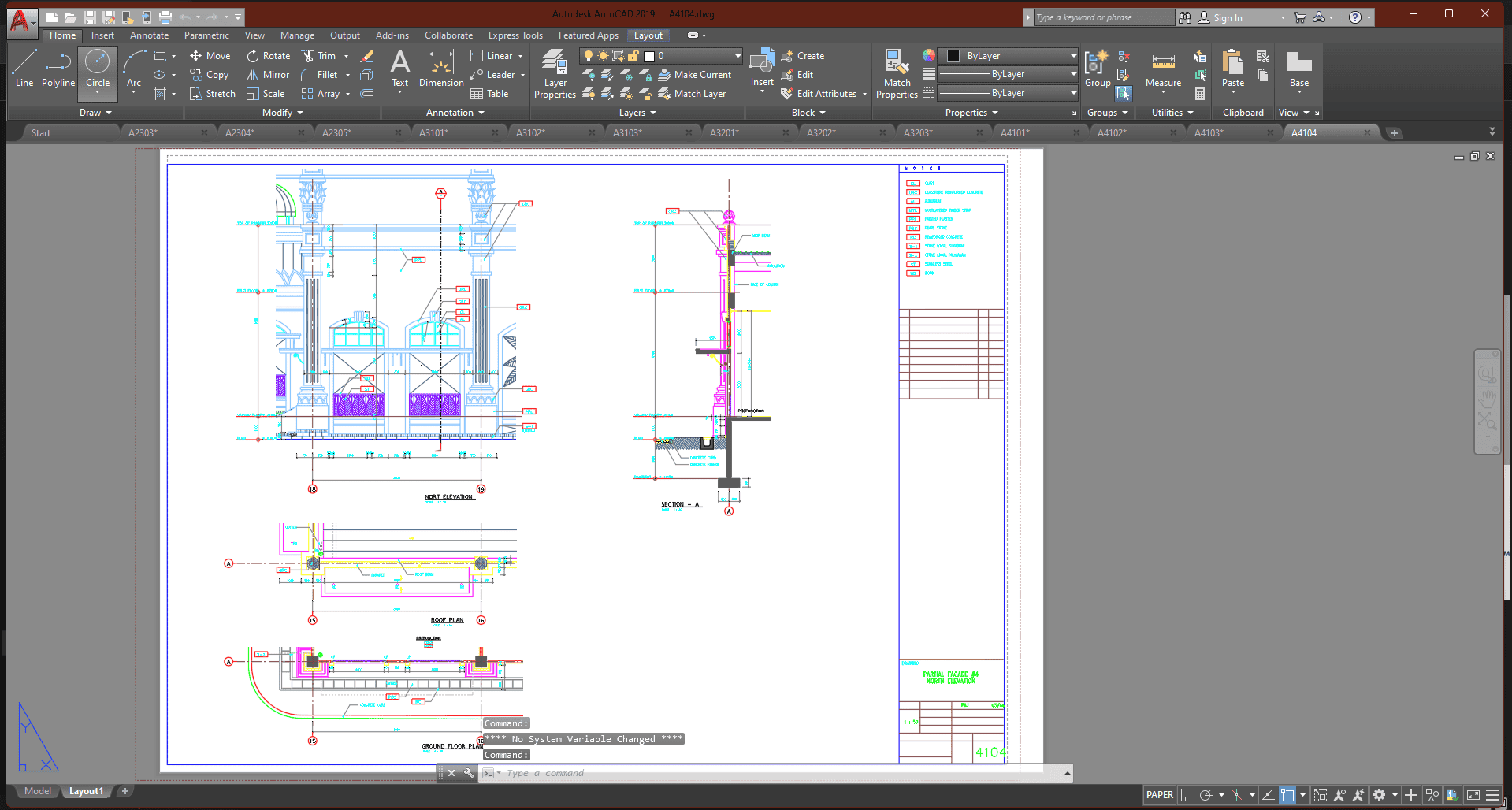Switch to the Annotate ribbon tab

tap(149, 35)
